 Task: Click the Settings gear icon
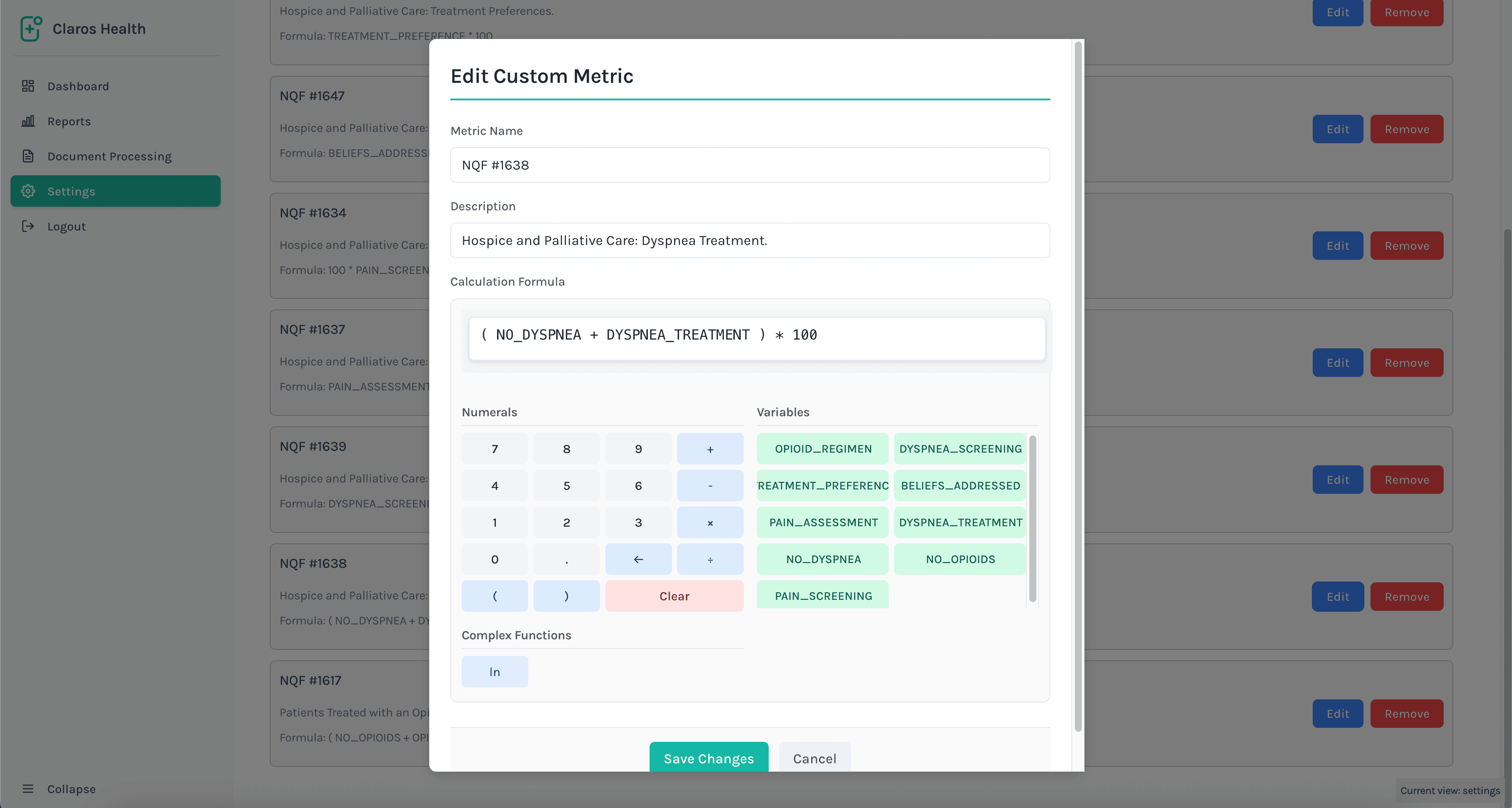pos(28,191)
